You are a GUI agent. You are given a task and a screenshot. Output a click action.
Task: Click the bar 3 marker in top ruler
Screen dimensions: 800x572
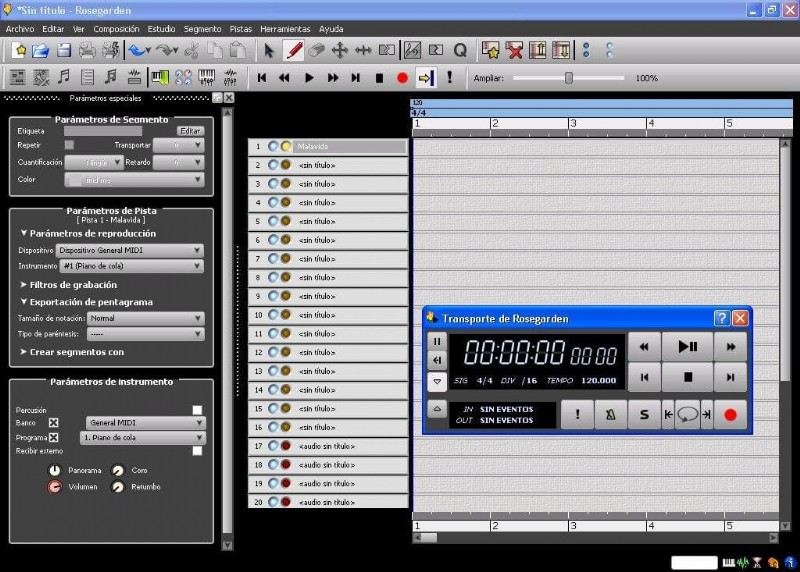click(573, 123)
